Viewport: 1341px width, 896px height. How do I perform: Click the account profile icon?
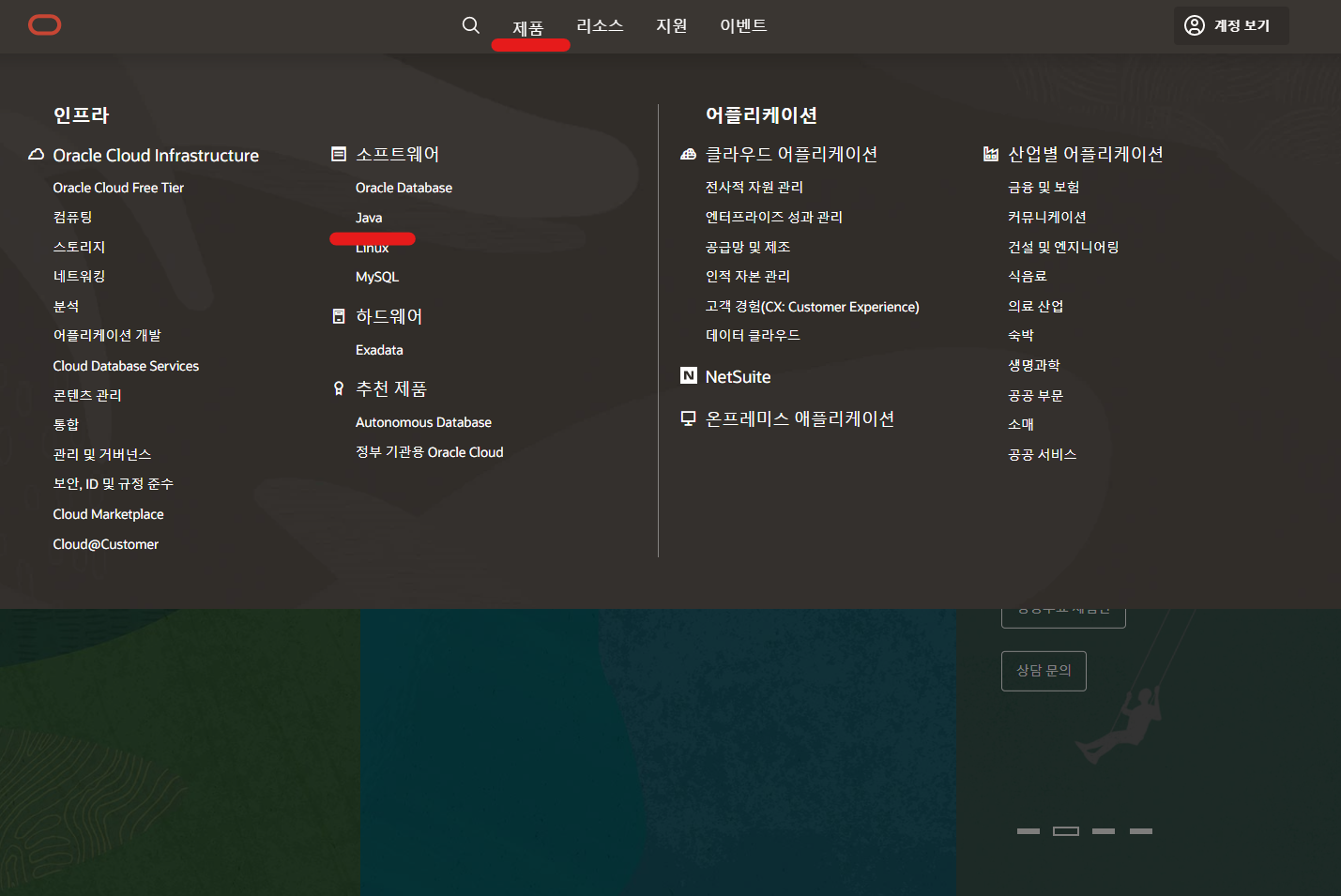pyautogui.click(x=1195, y=25)
